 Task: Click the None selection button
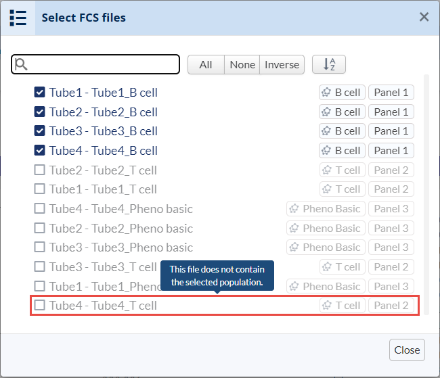coord(242,65)
